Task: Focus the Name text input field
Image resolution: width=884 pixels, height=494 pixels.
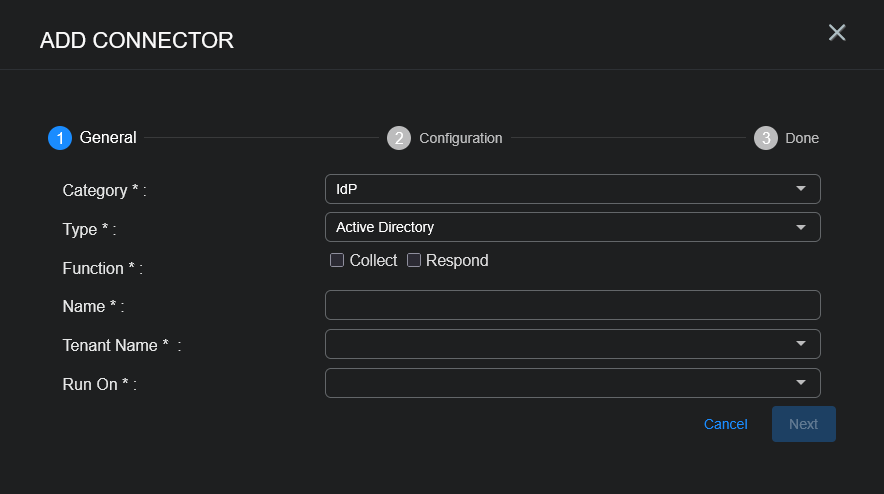Action: tap(572, 305)
